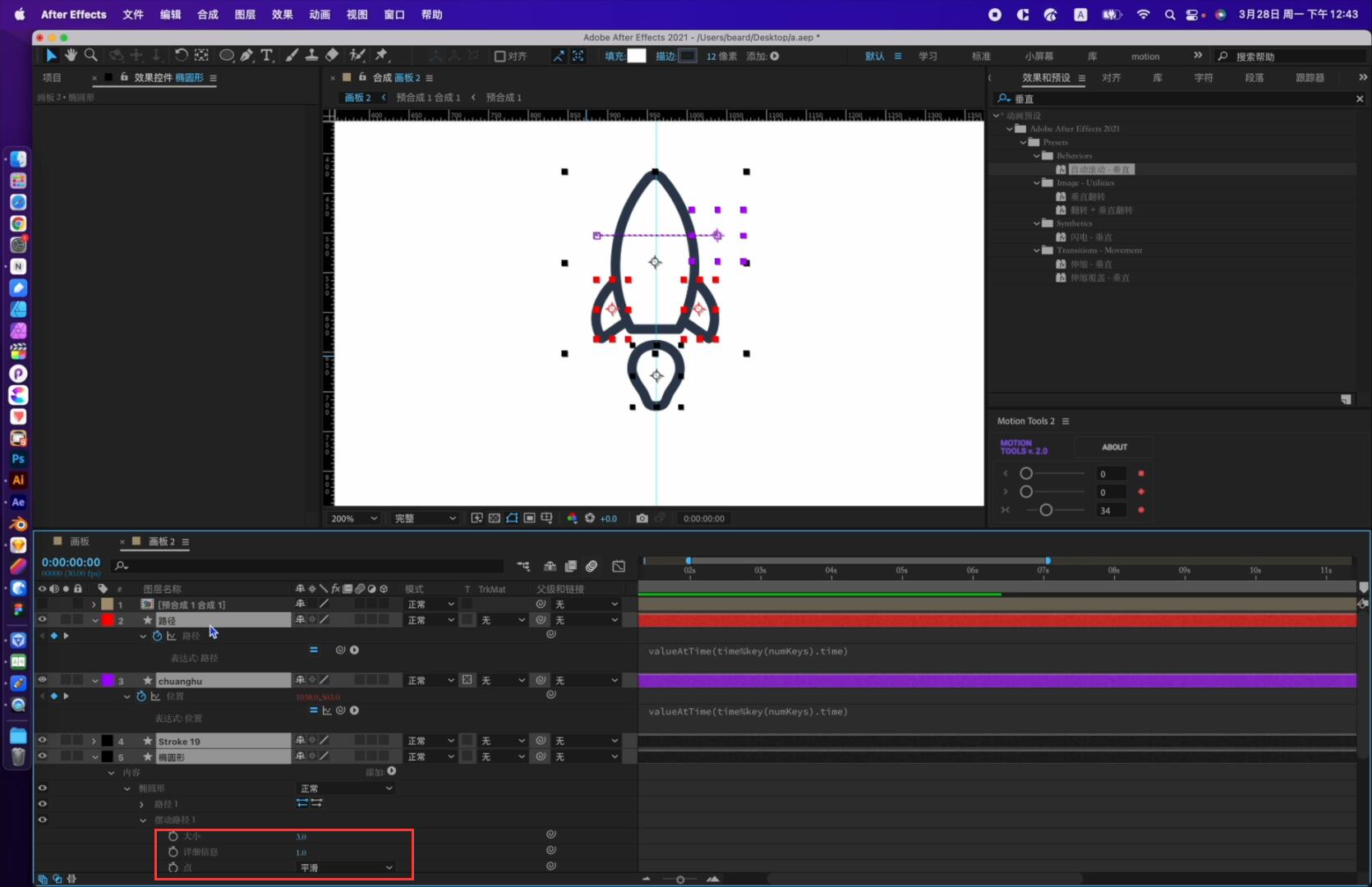Screen dimensions: 1372x887
Task: Open the 完整 resolution dropdown
Action: point(424,518)
